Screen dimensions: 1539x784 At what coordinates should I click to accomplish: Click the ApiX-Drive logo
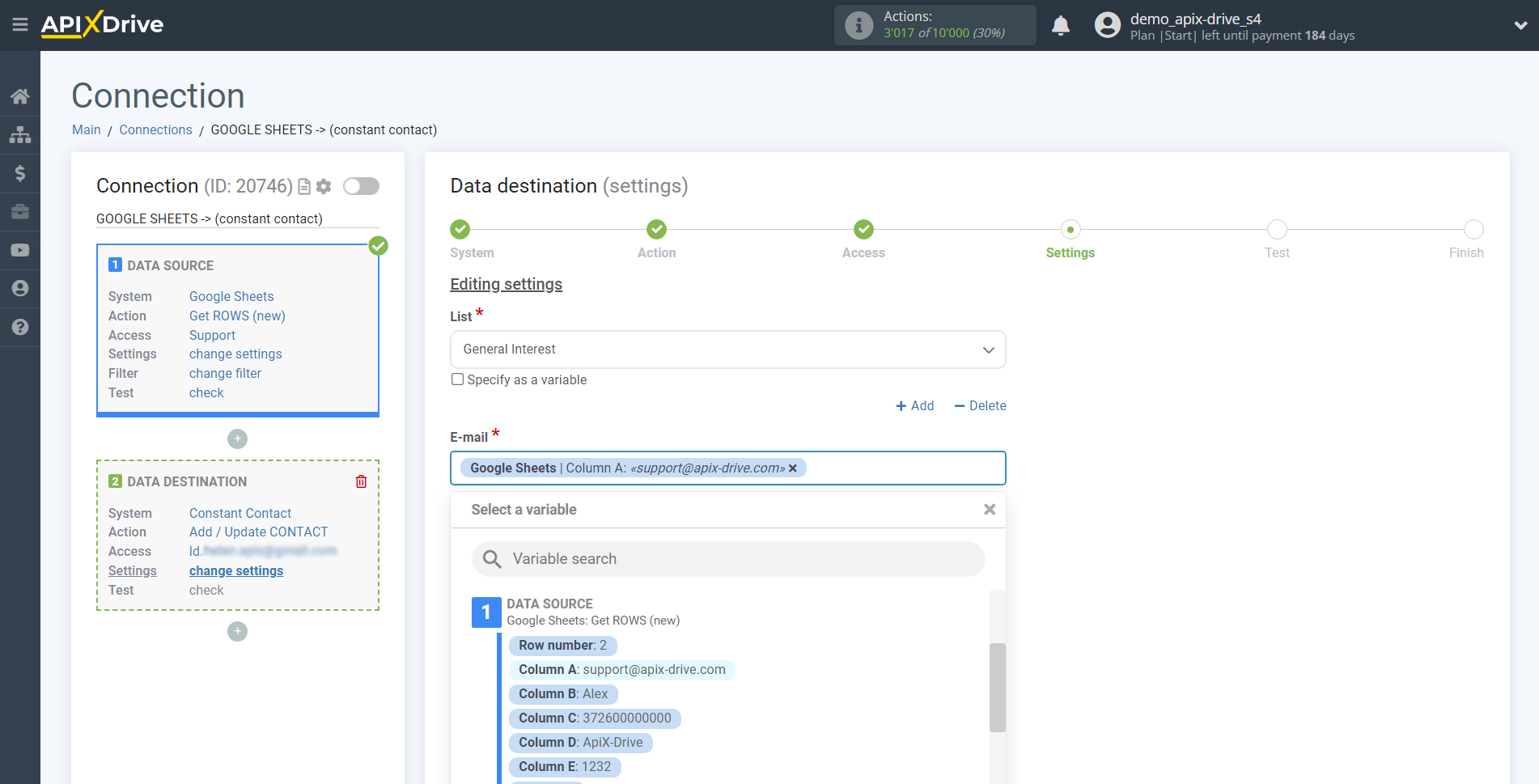[x=102, y=24]
